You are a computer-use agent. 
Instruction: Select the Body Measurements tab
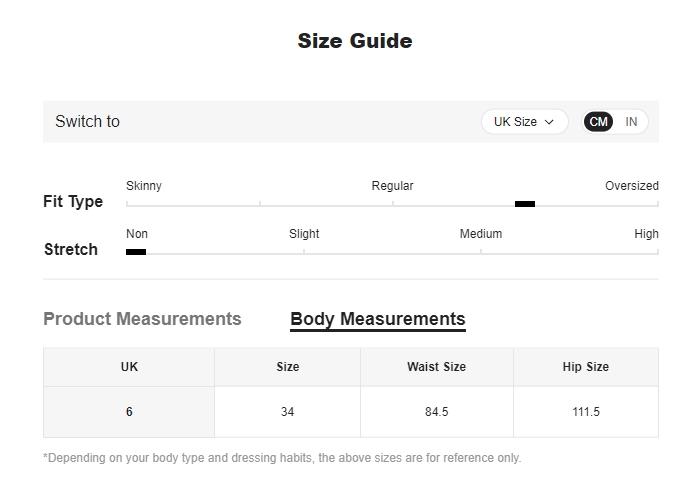[377, 319]
